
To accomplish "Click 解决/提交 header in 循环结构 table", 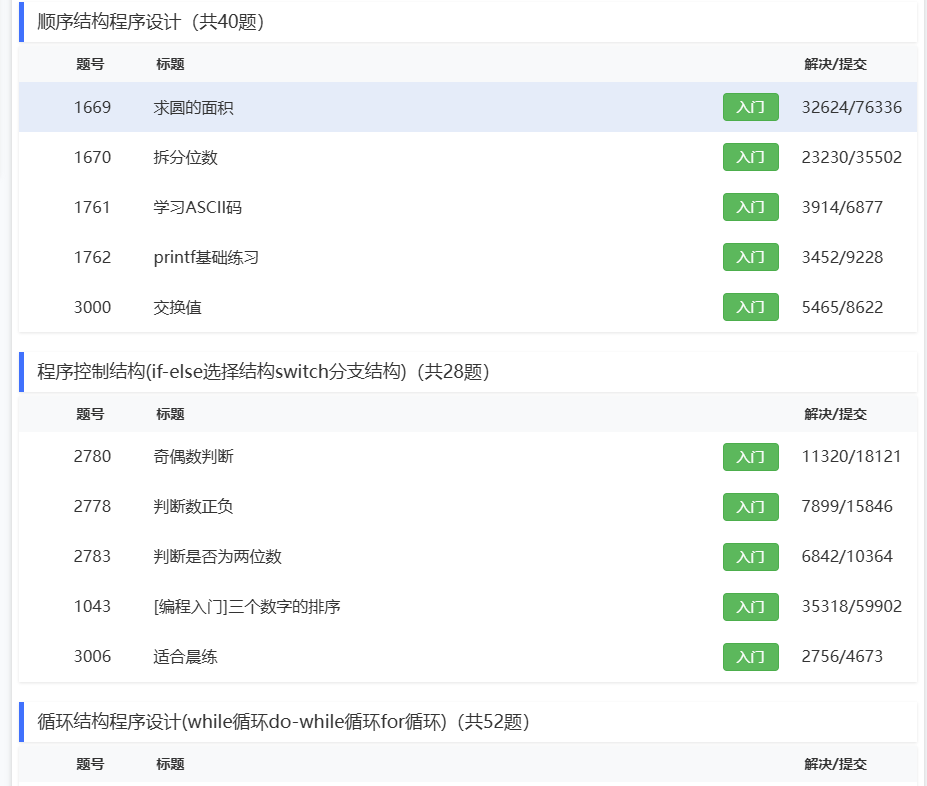I will point(835,764).
